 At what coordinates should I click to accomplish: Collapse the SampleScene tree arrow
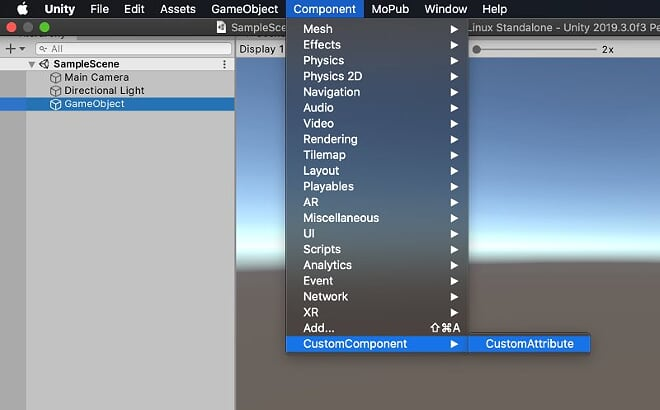[x=32, y=64]
